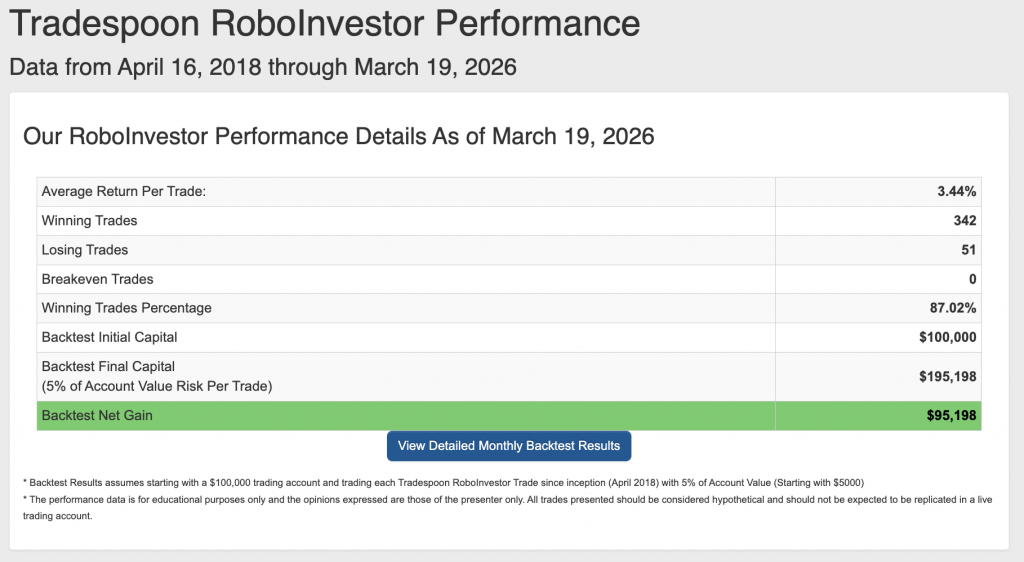This screenshot has width=1024, height=562.
Task: Click the RoboInvestor Performance Details section heading
Action: pos(338,136)
